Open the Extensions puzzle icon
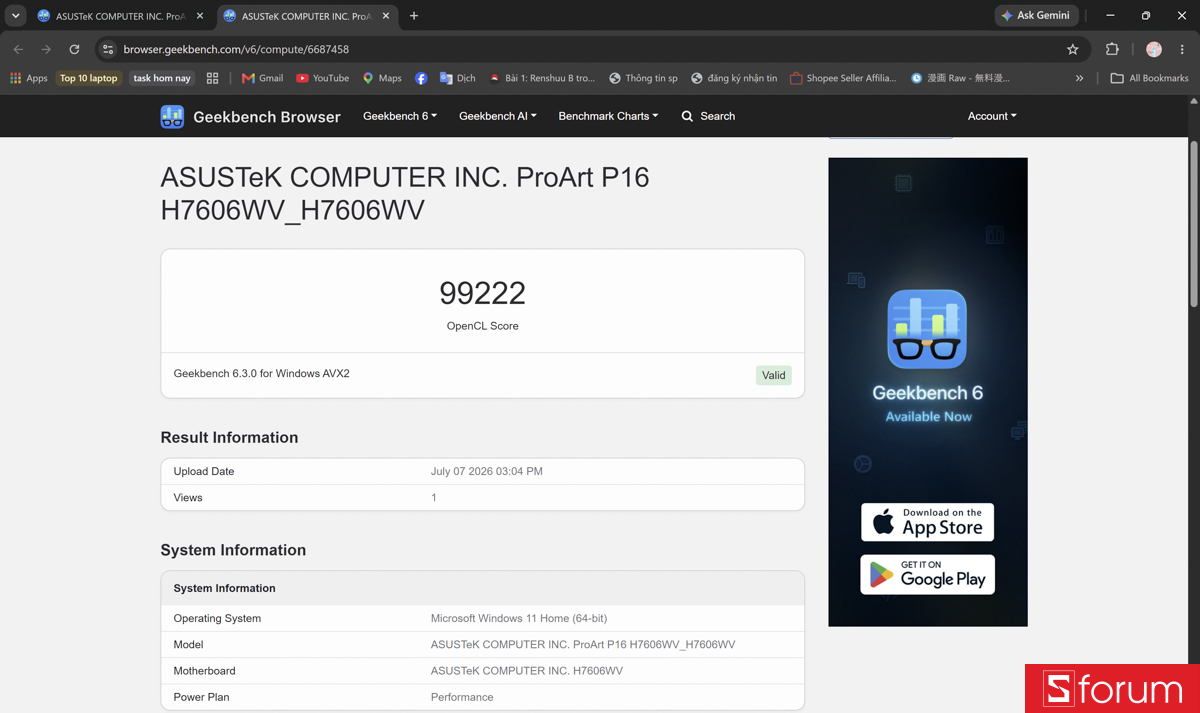 tap(1112, 49)
